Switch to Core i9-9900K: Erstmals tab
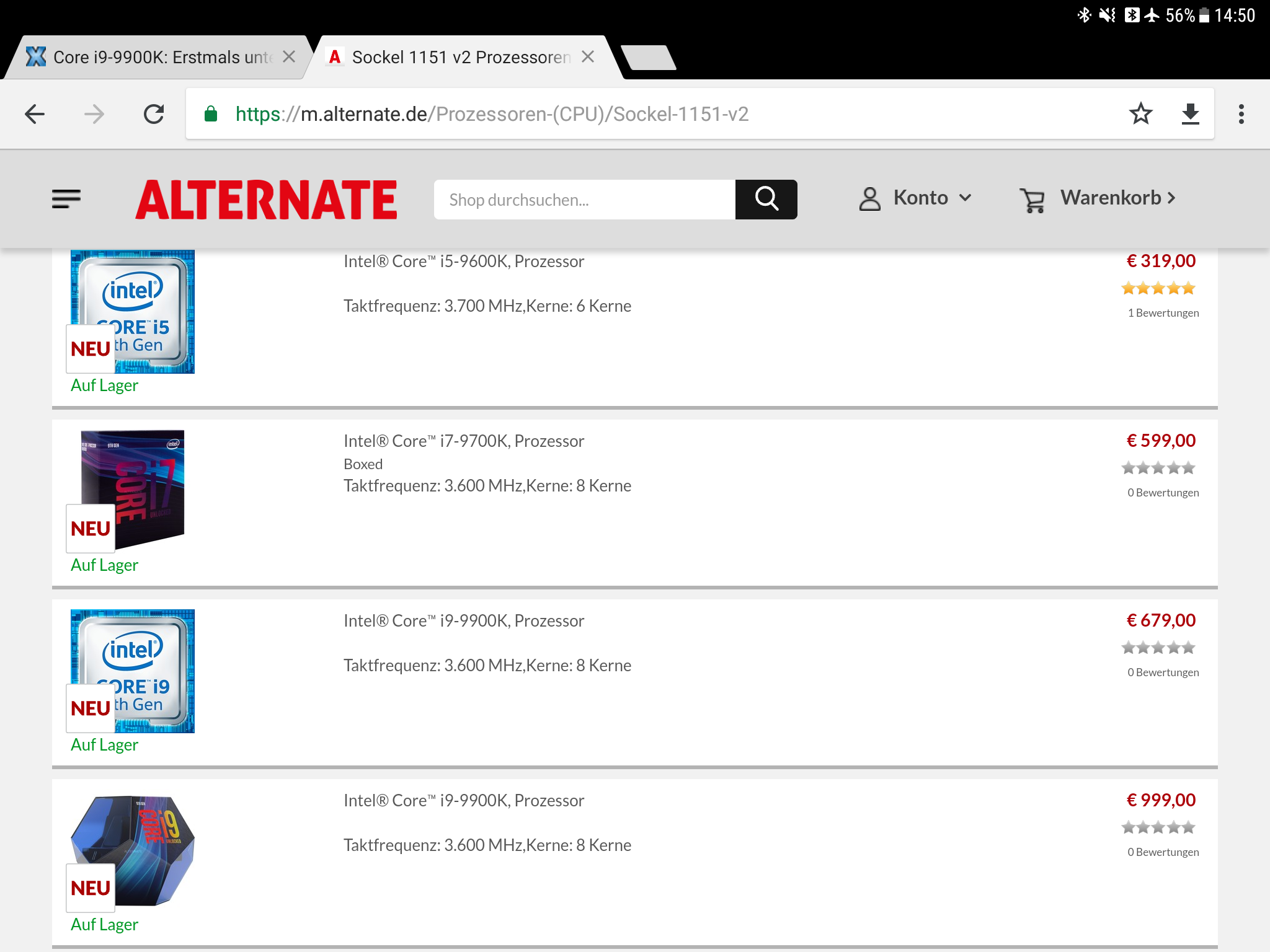Screen dimensions: 1270x952 pyautogui.click(x=155, y=57)
